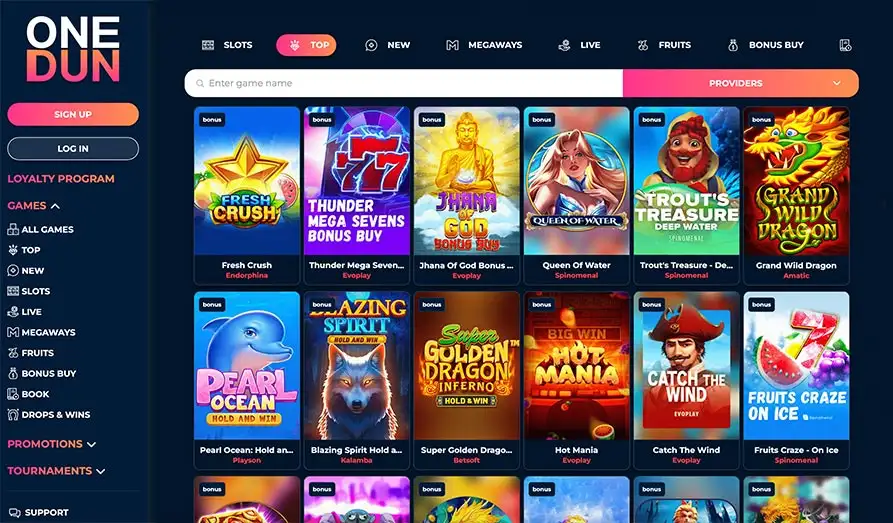Open Megaways via its M icon in sidebar
This screenshot has width=893, height=523.
(13, 332)
